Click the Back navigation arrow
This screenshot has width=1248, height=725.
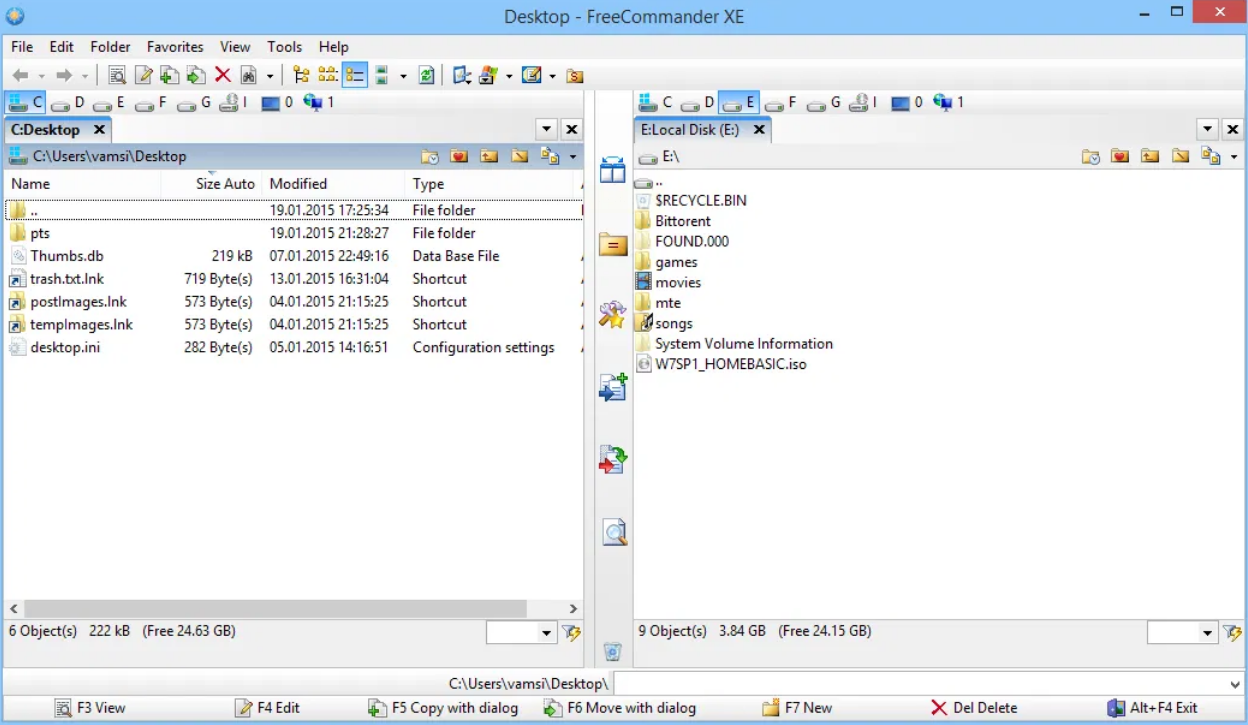20,75
